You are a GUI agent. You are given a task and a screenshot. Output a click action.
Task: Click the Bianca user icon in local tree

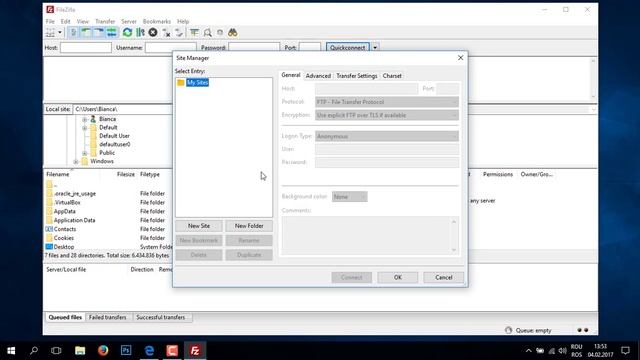93,119
